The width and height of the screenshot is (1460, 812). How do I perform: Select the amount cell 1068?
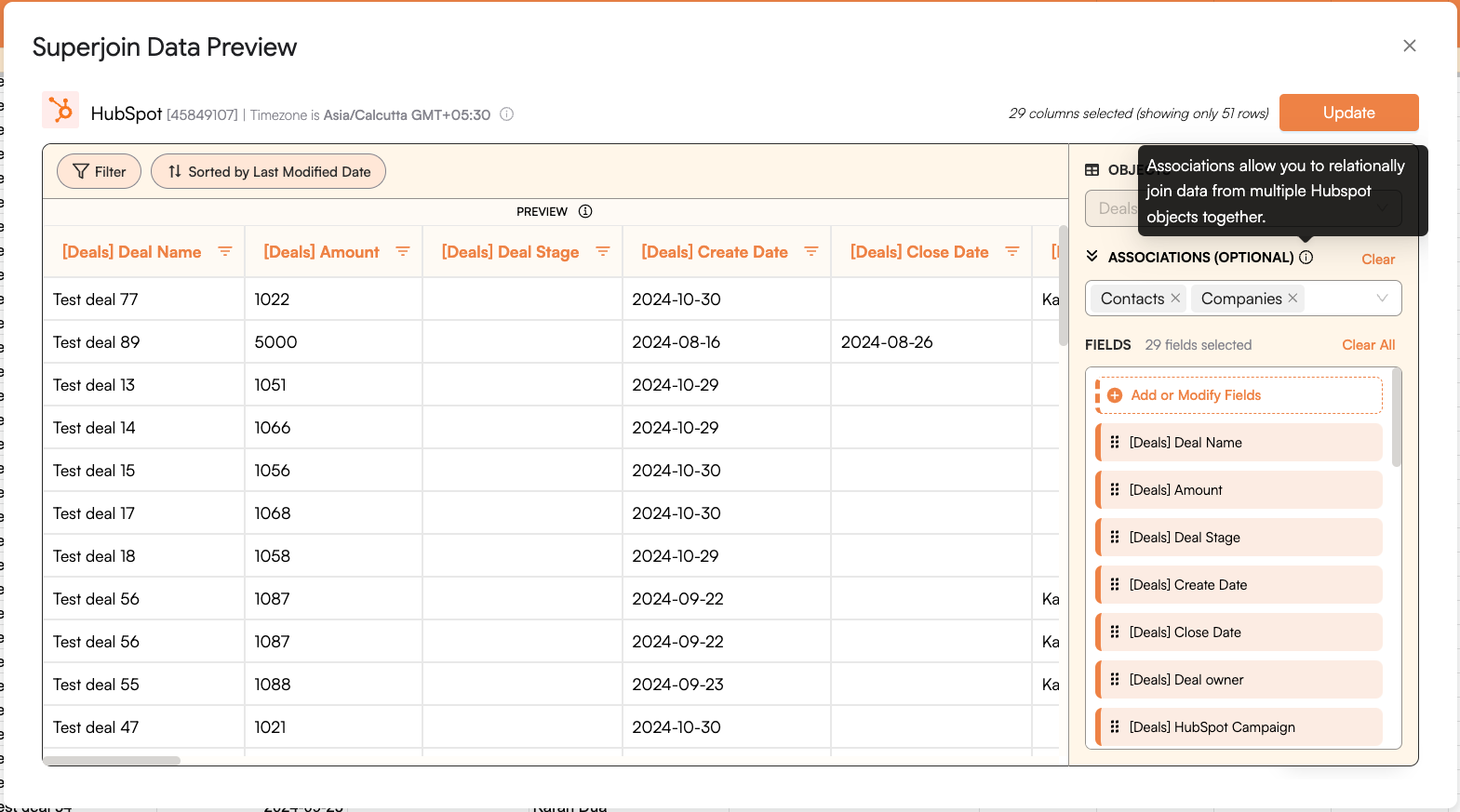click(333, 513)
